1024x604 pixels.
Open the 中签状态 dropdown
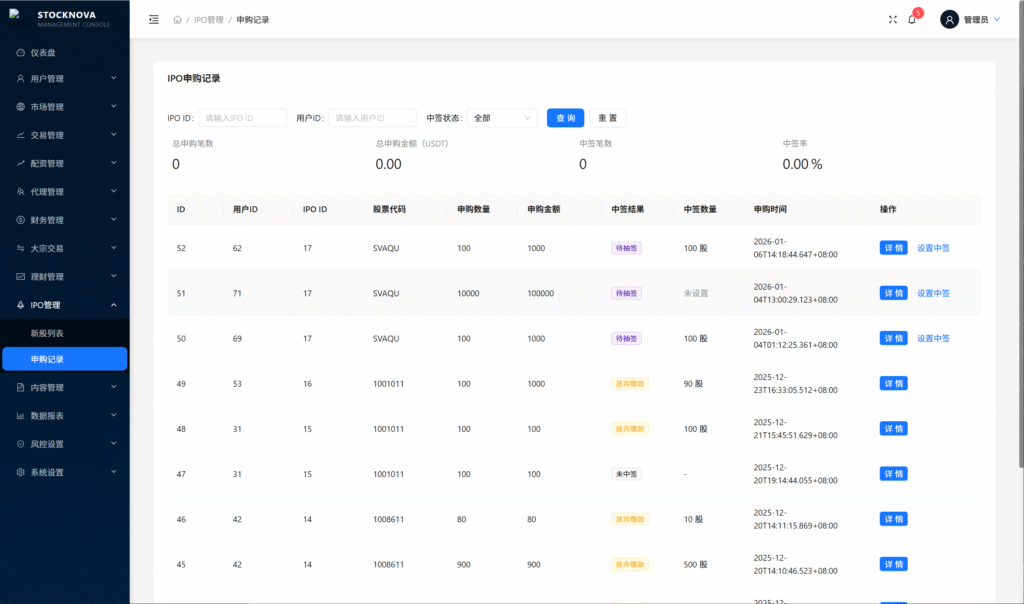pos(502,118)
